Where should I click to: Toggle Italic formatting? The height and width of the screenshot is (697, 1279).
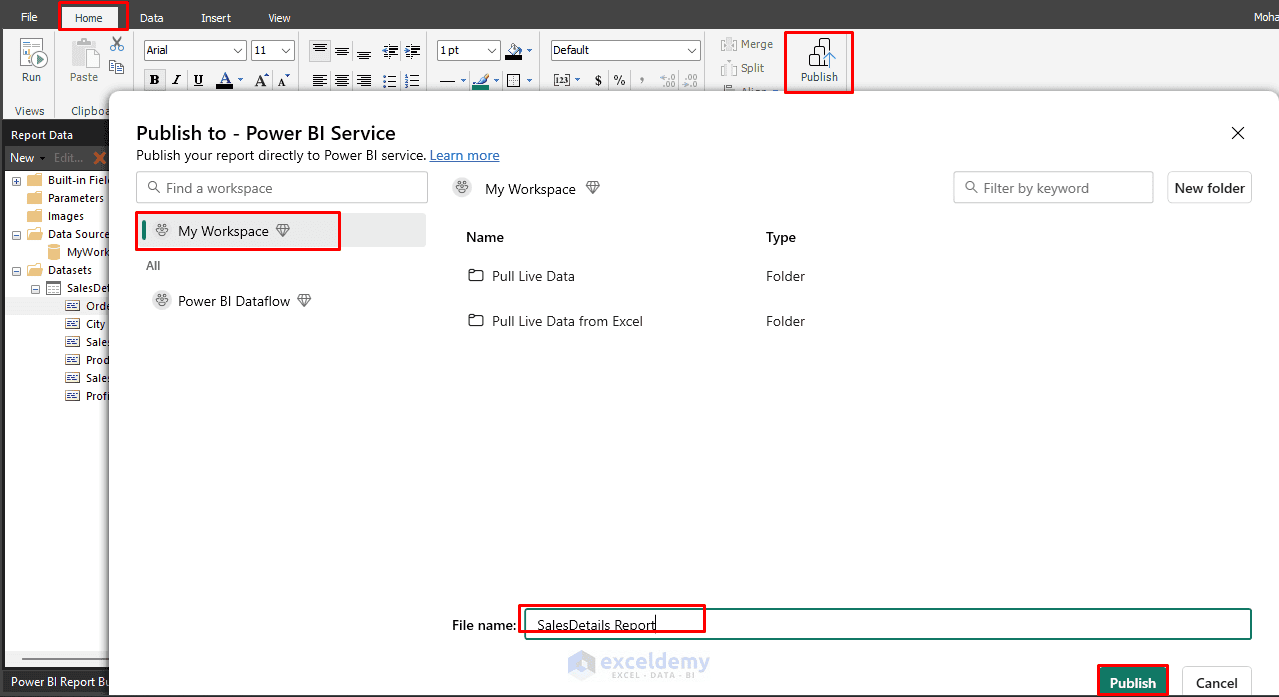pos(177,80)
